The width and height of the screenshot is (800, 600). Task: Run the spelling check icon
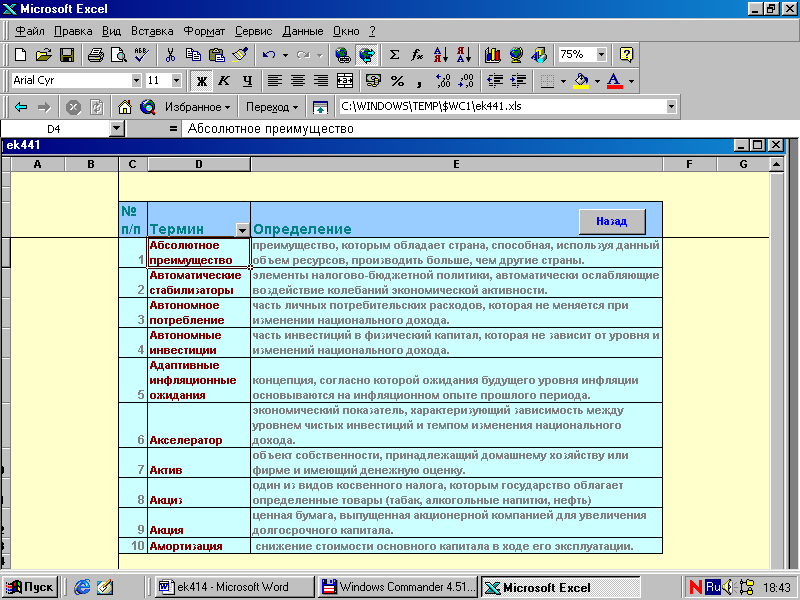[x=141, y=55]
